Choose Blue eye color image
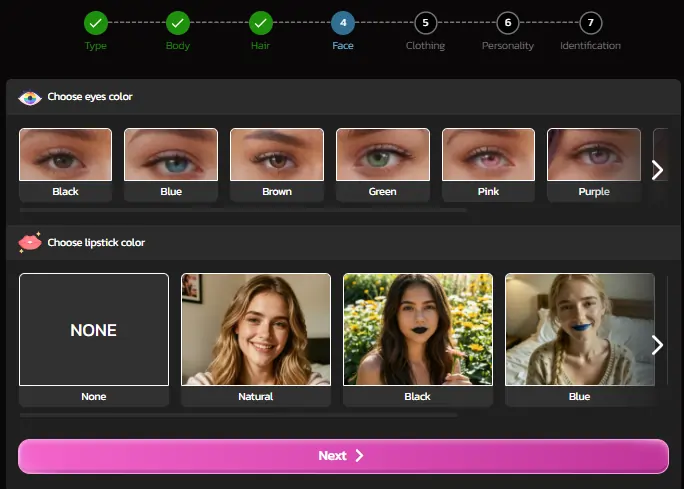Viewport: 684px width, 489px height. (x=171, y=154)
